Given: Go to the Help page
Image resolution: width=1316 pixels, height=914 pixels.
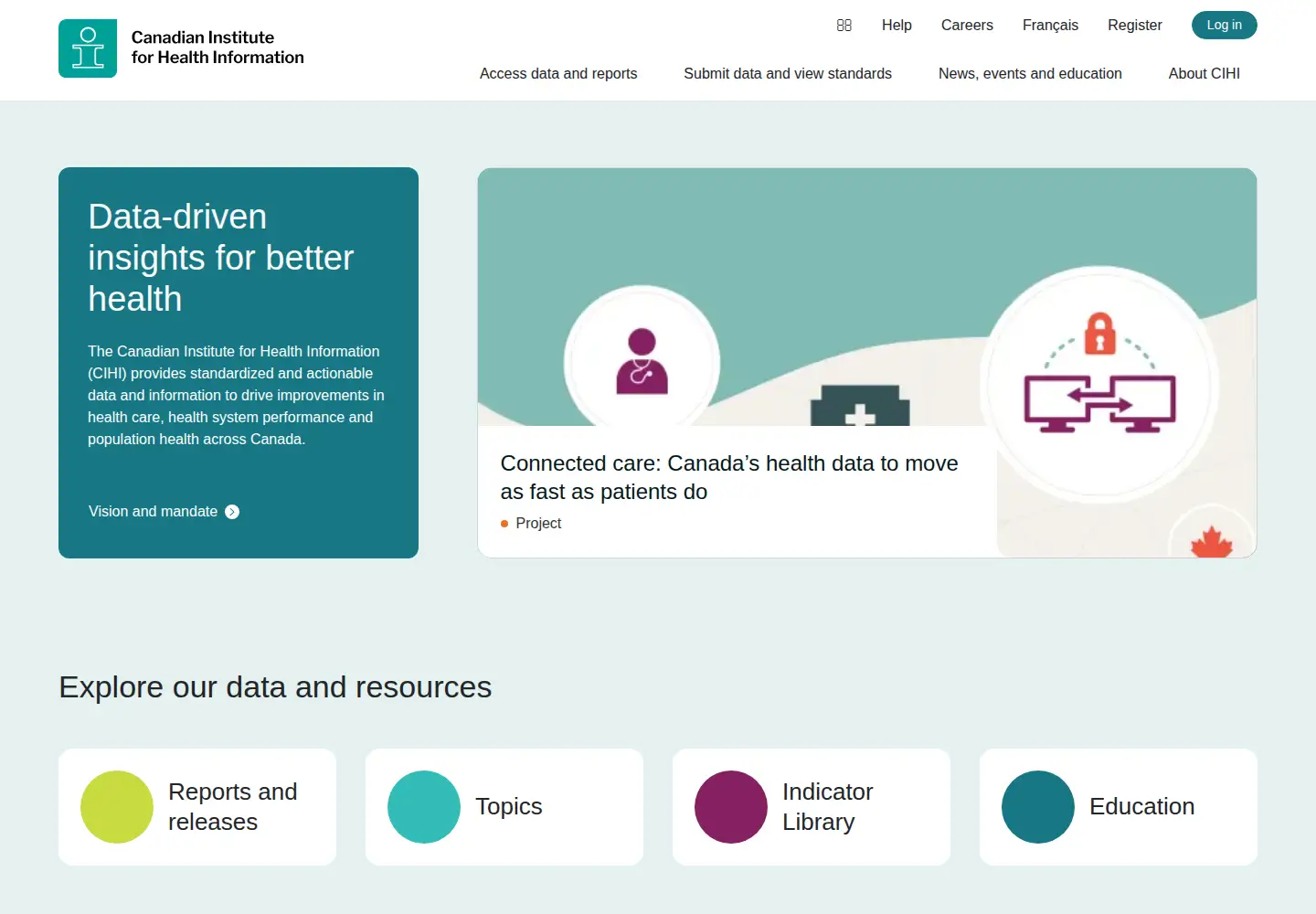Looking at the screenshot, I should click(x=897, y=26).
